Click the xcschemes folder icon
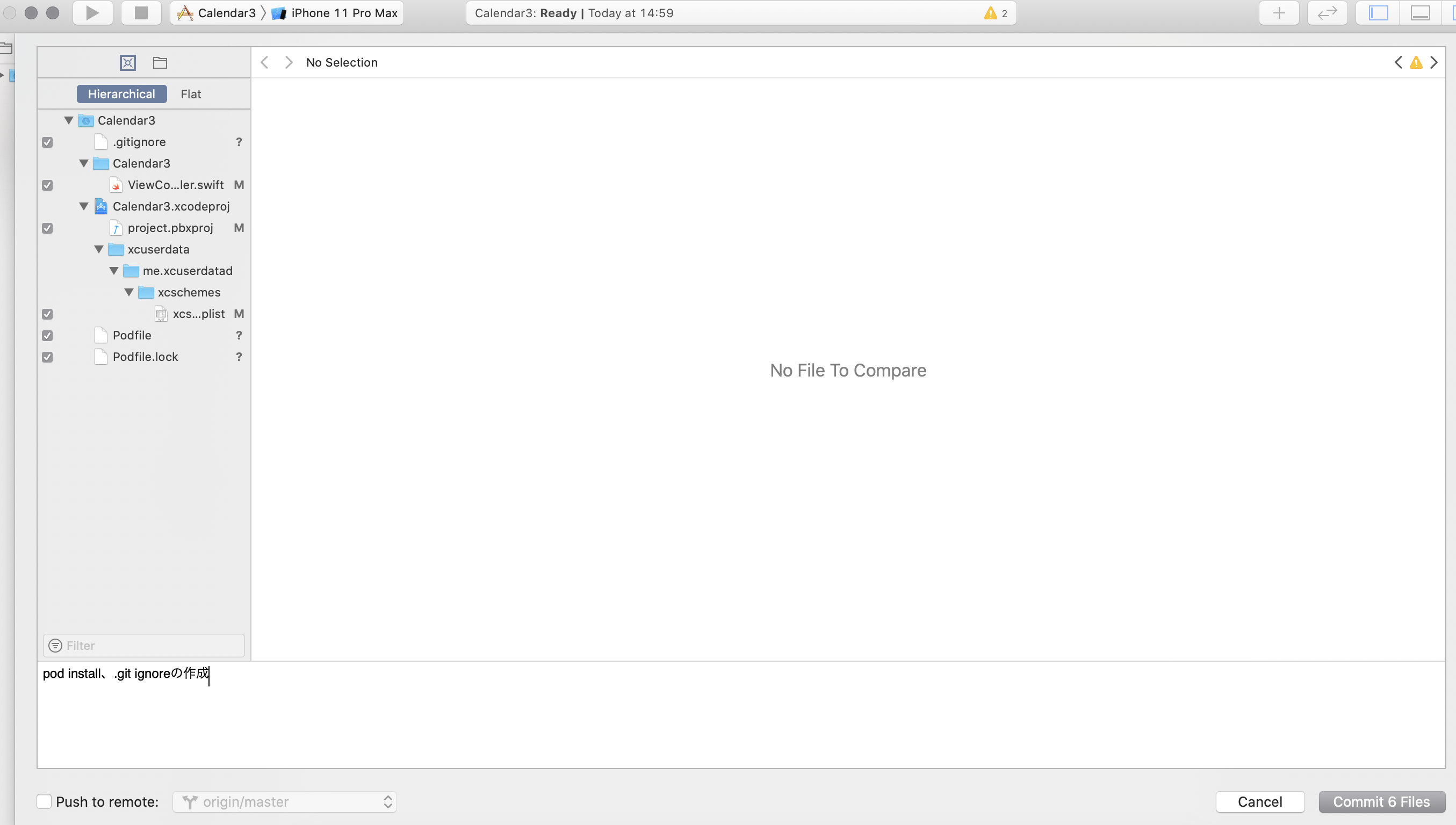The image size is (1456, 825). (146, 292)
